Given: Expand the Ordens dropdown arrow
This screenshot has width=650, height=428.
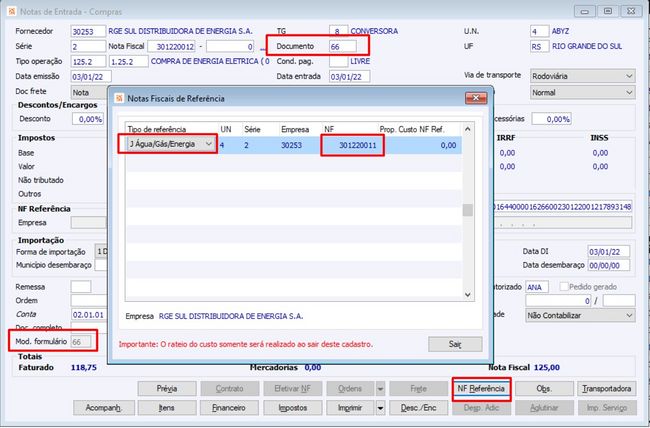Looking at the screenshot, I should tap(380, 389).
